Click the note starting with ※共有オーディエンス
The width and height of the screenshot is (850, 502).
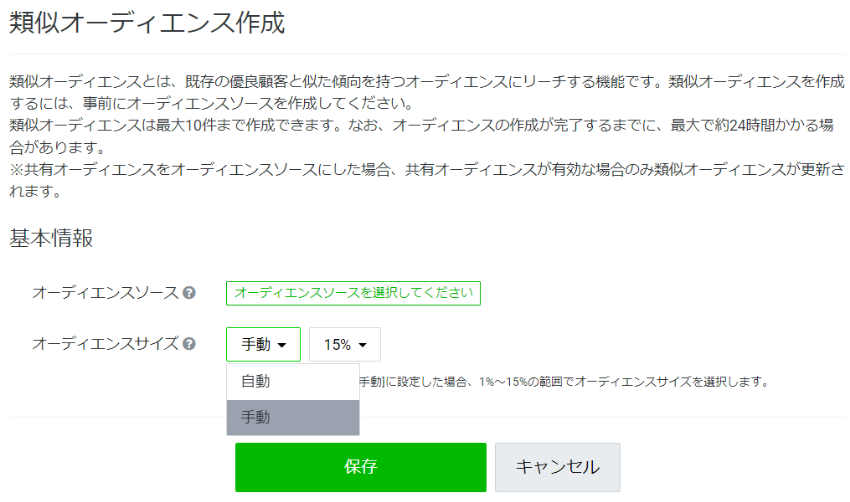pyautogui.click(x=427, y=181)
